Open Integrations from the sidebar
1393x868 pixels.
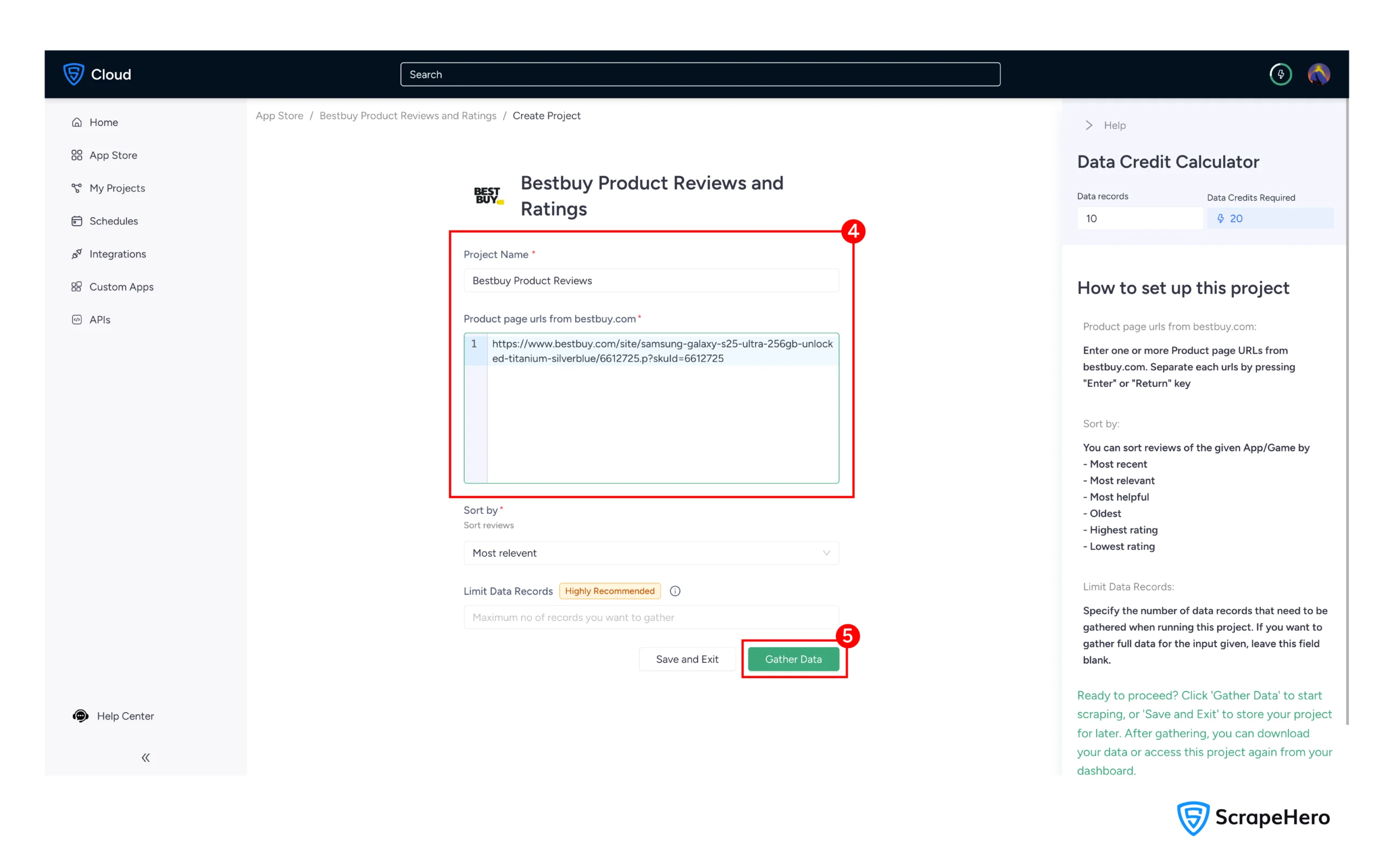(117, 254)
